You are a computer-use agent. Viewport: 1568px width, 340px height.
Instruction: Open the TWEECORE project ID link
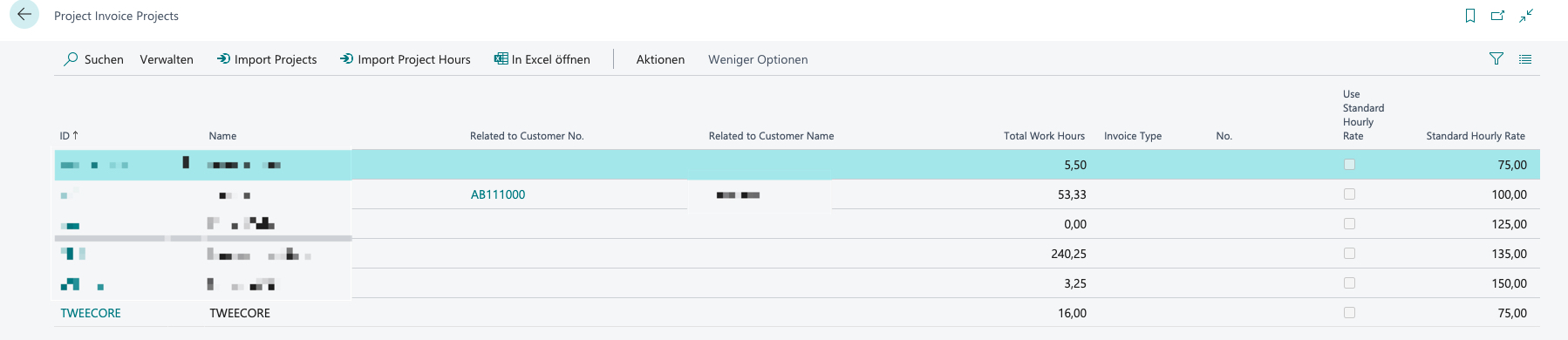pyautogui.click(x=91, y=313)
